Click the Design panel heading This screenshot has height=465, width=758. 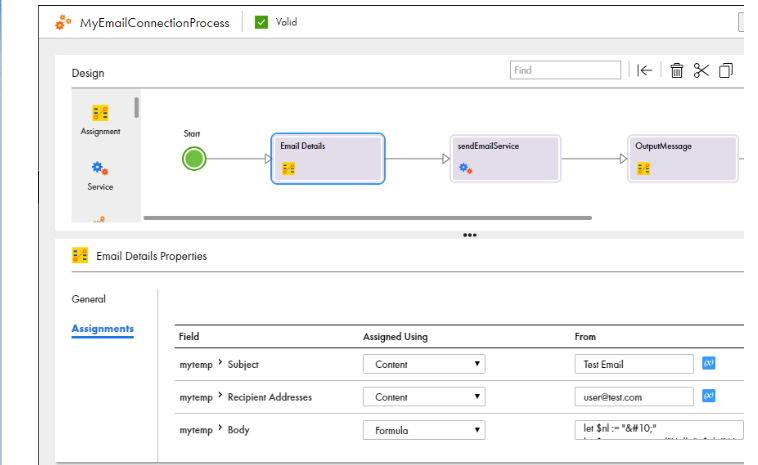point(88,73)
